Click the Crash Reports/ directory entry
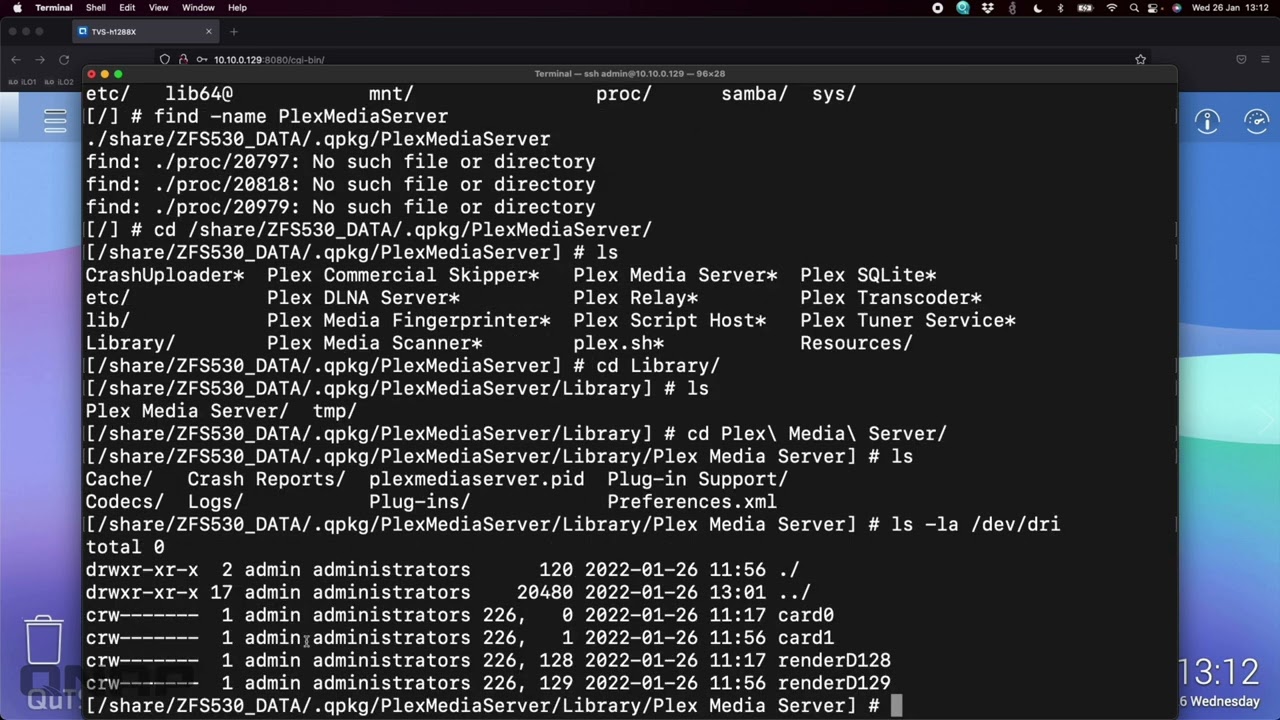 [x=267, y=479]
